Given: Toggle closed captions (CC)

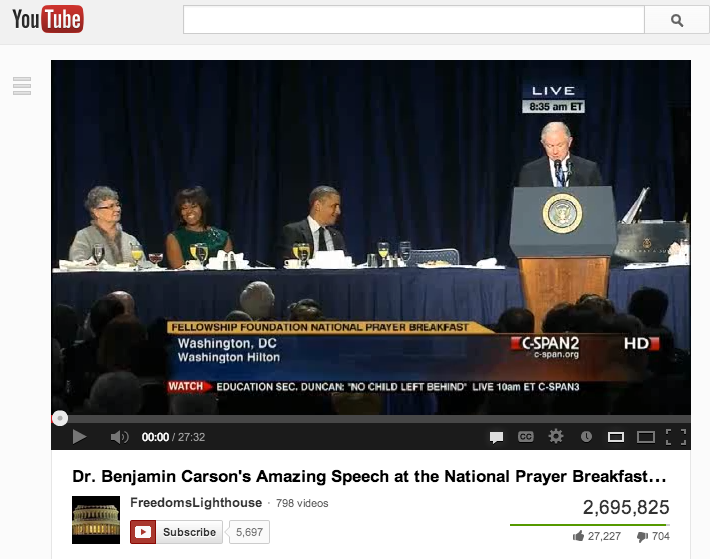Looking at the screenshot, I should (525, 437).
